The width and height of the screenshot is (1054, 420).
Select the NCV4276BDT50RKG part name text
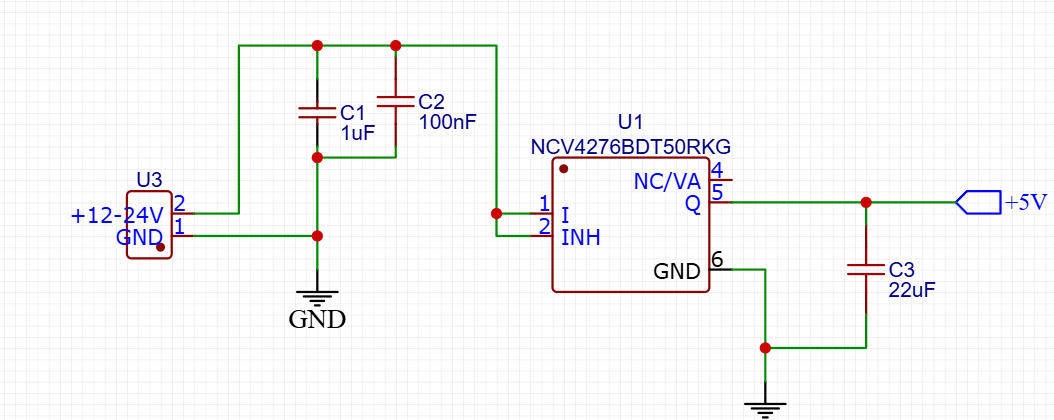(x=631, y=146)
